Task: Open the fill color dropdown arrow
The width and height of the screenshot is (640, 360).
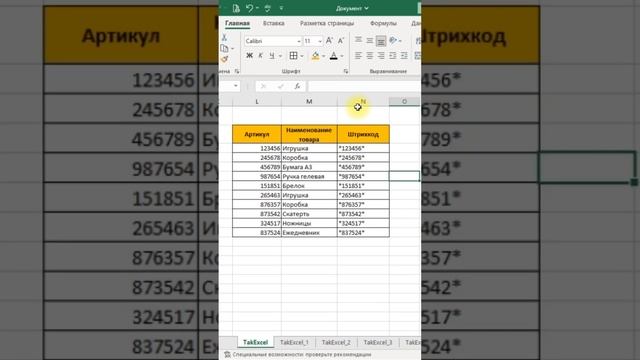Action: tap(324, 56)
